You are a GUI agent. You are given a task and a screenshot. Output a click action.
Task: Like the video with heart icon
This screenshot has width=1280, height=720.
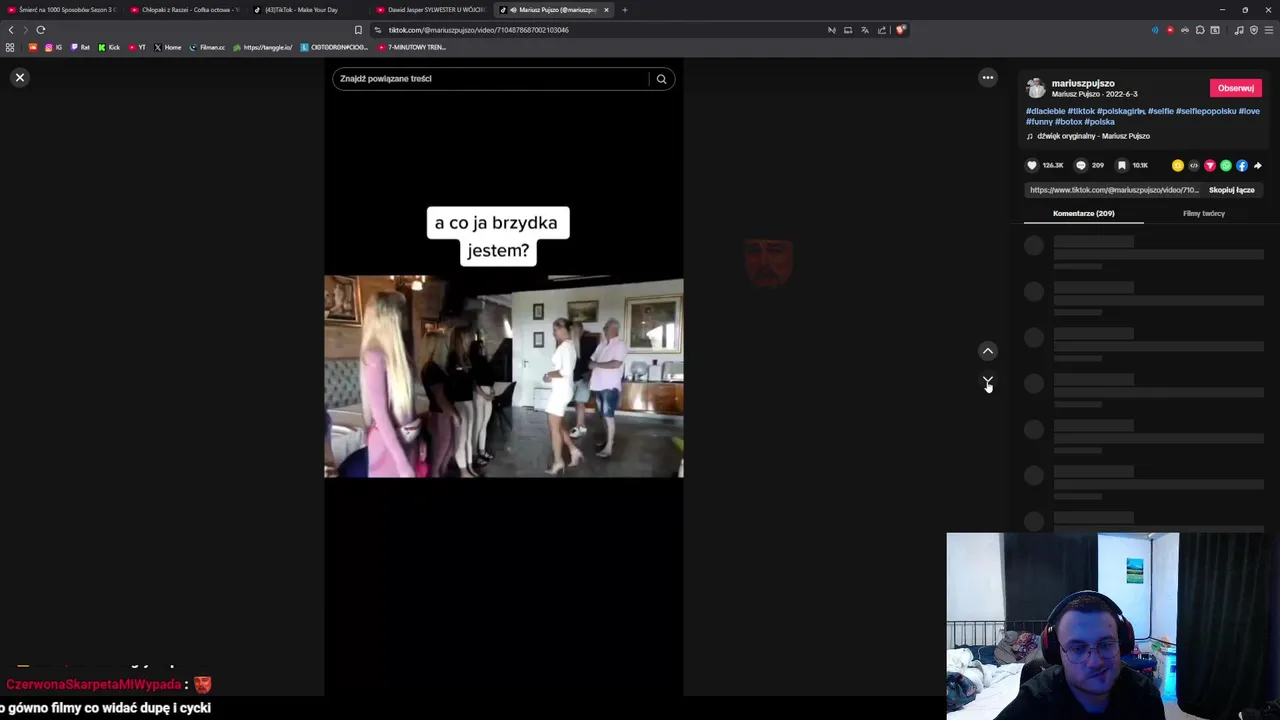click(x=1032, y=166)
